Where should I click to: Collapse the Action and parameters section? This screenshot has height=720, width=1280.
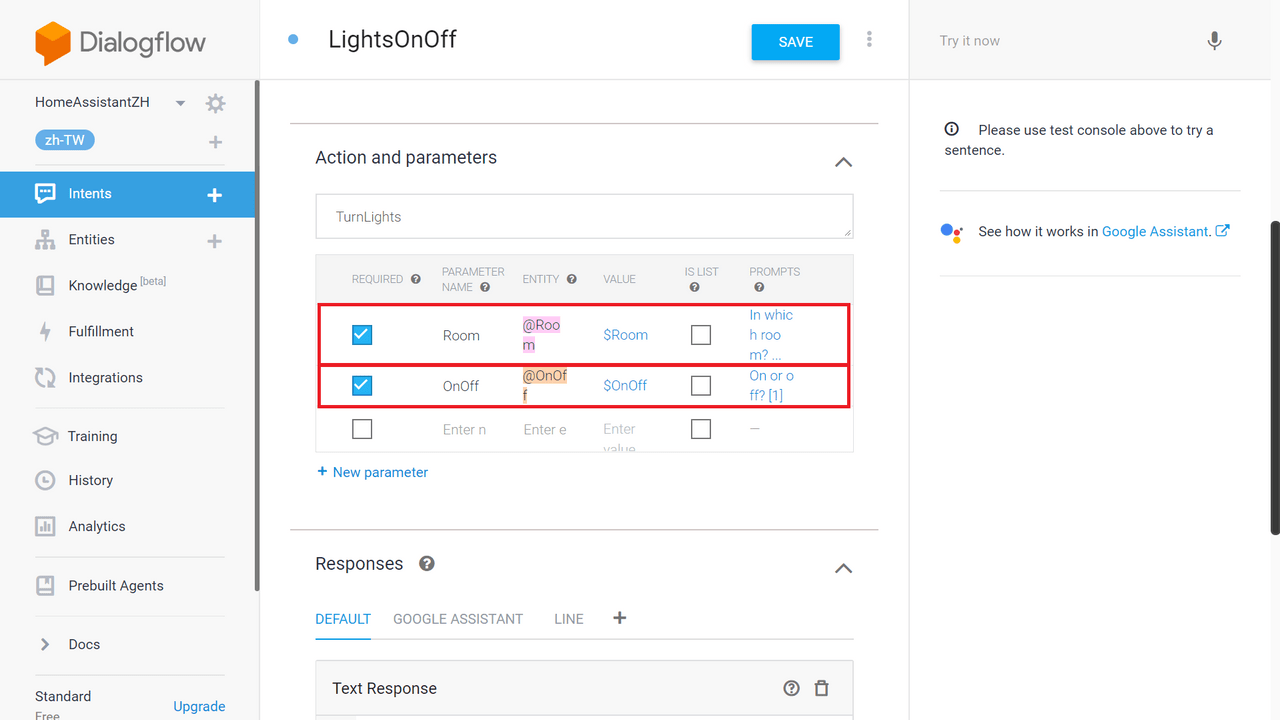point(843,162)
